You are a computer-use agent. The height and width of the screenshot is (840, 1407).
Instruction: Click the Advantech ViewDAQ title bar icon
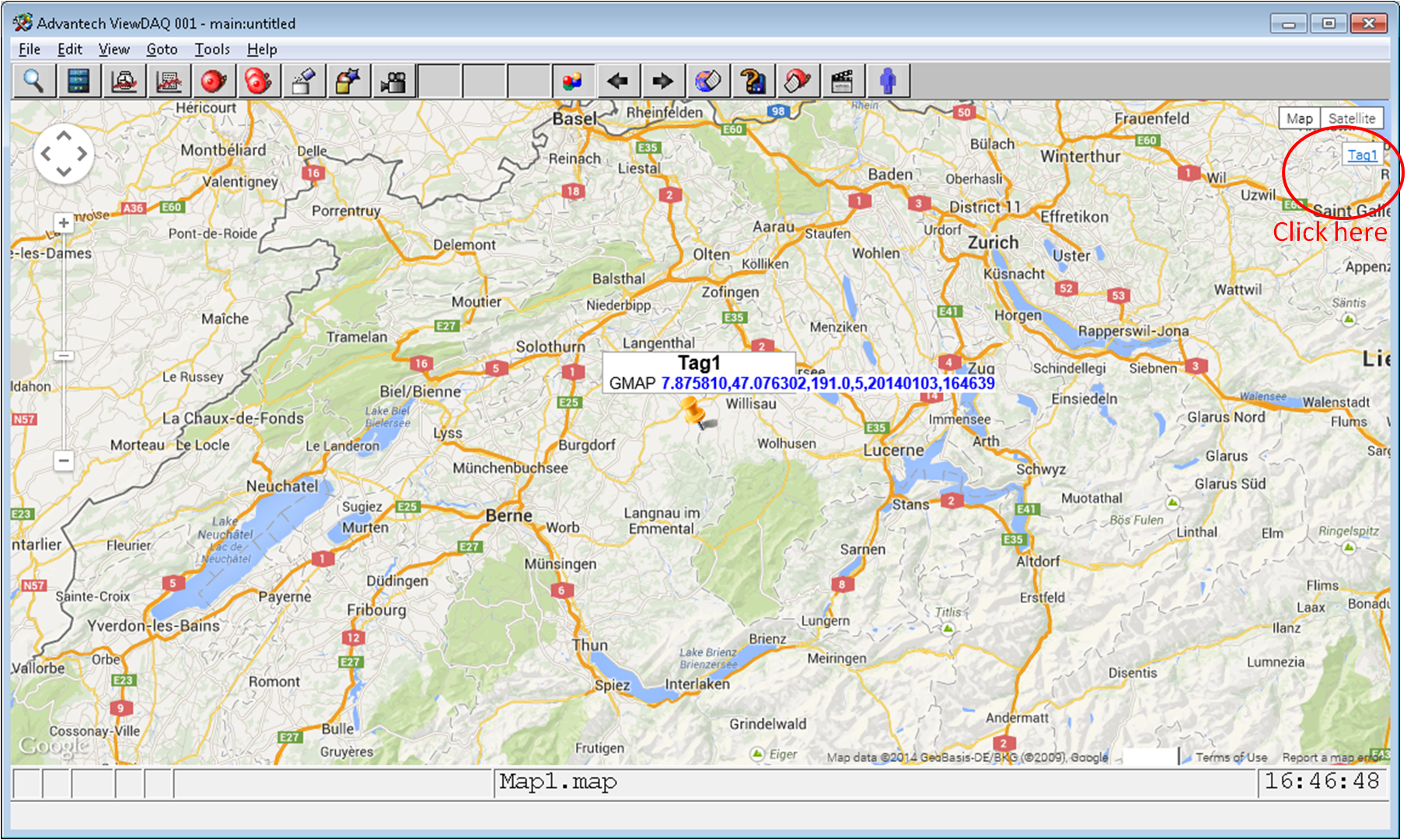tap(23, 23)
